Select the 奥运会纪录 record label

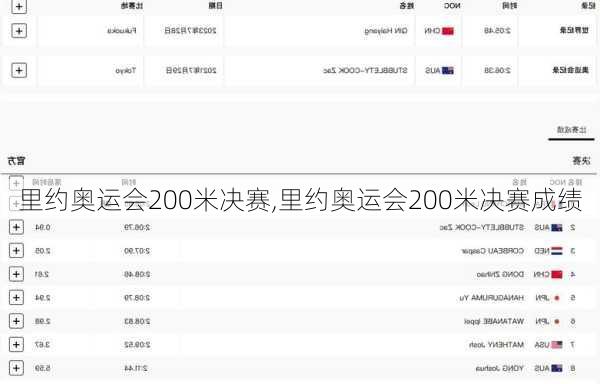(x=571, y=70)
